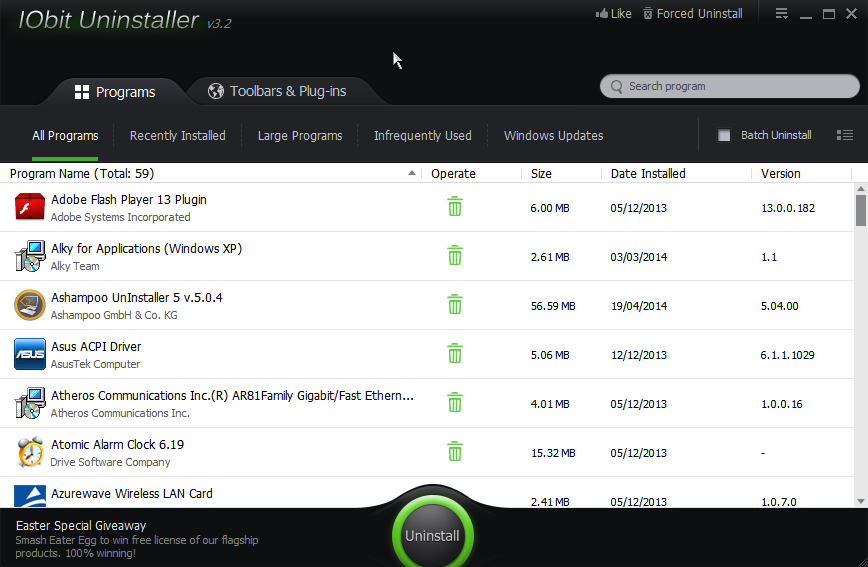The height and width of the screenshot is (567, 868).
Task: Click publisher text Drive Software Company
Action: (110, 462)
